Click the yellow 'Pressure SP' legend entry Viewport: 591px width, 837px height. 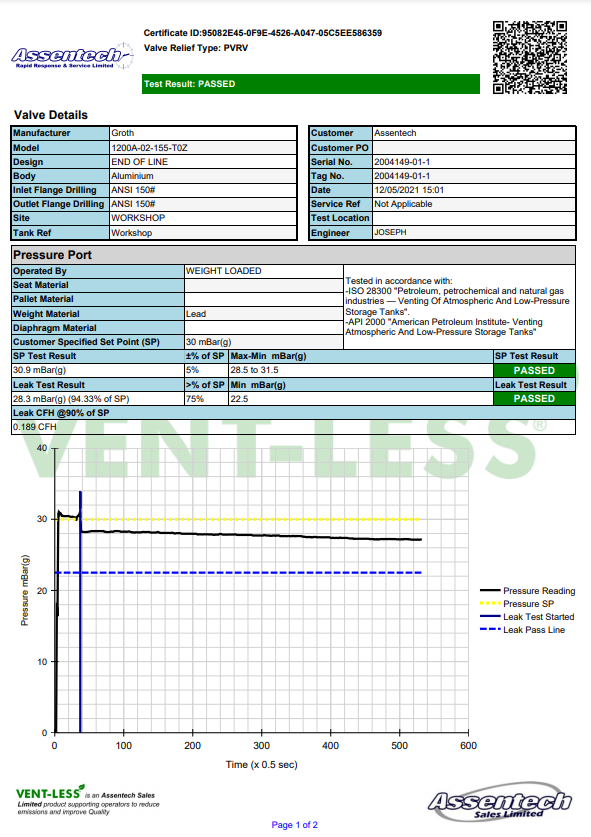(517, 604)
